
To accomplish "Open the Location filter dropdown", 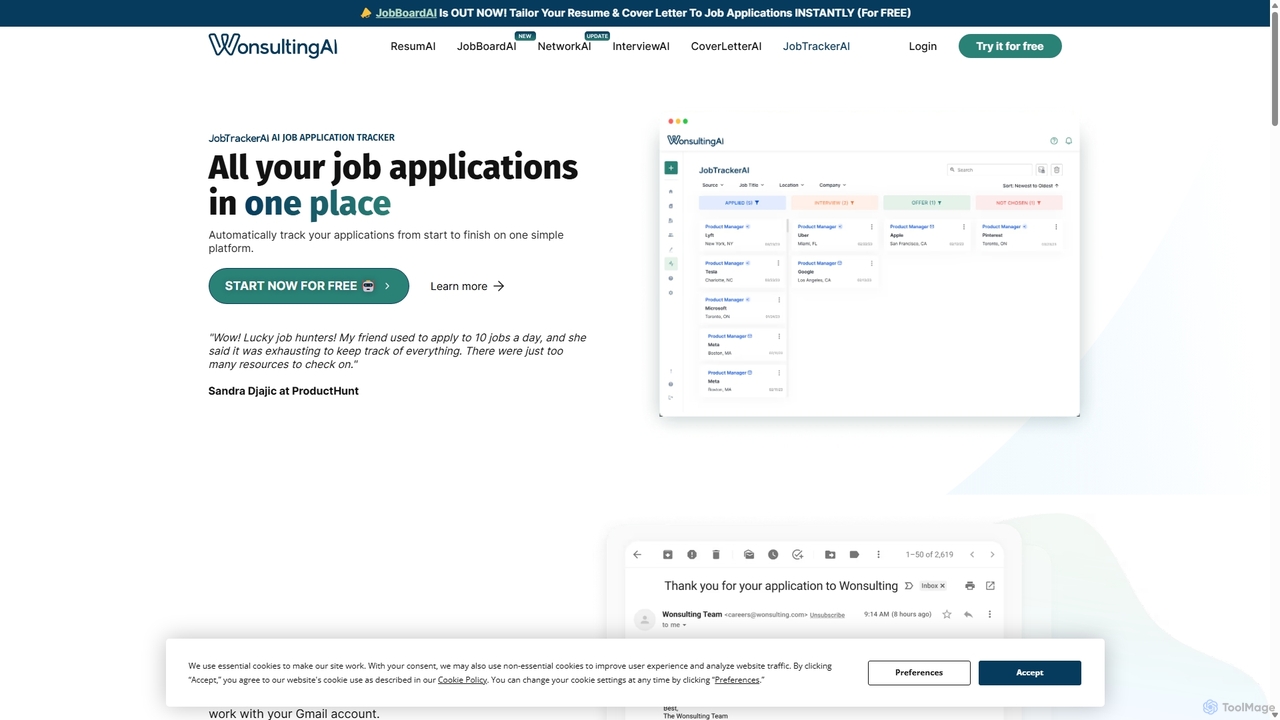I will (x=791, y=185).
